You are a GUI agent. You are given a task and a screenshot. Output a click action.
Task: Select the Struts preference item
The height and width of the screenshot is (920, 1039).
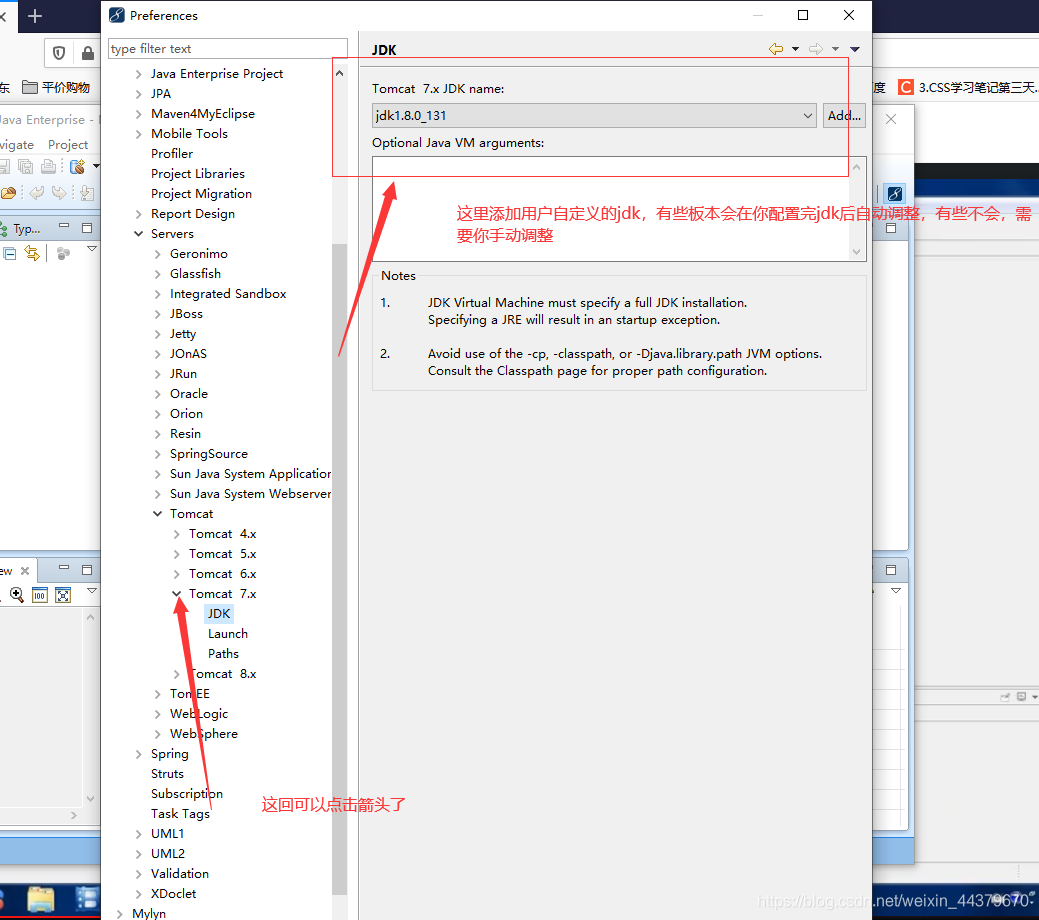point(167,774)
